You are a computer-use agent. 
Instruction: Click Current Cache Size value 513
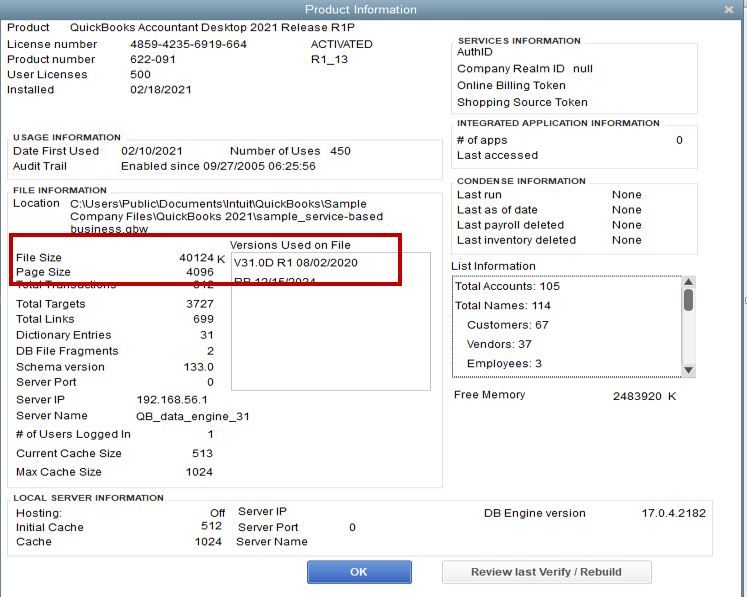point(202,454)
